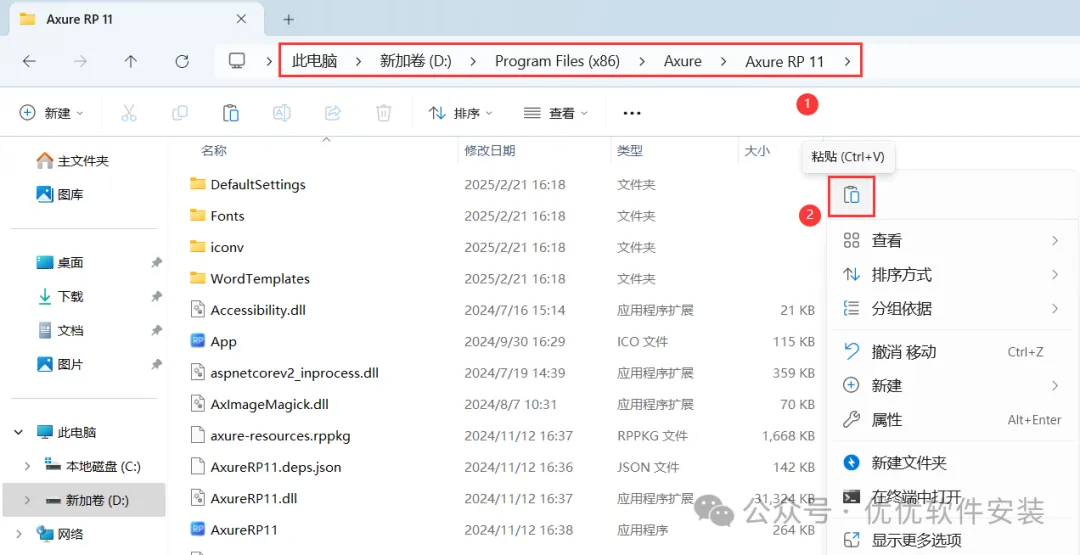Open the three-dots more options menu

pos(632,114)
